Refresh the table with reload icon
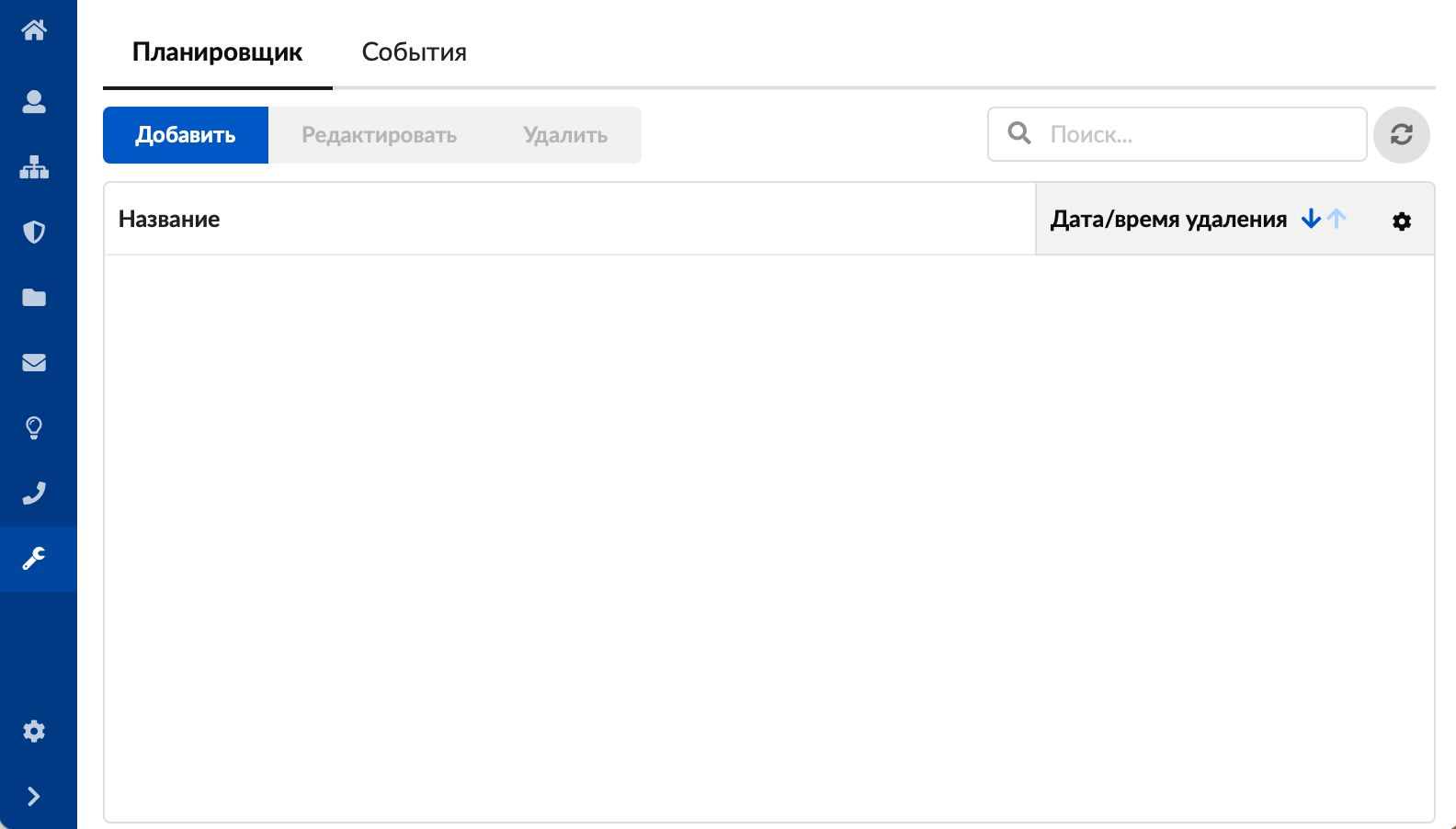Screen dimensions: 1456x829 coord(1401,135)
